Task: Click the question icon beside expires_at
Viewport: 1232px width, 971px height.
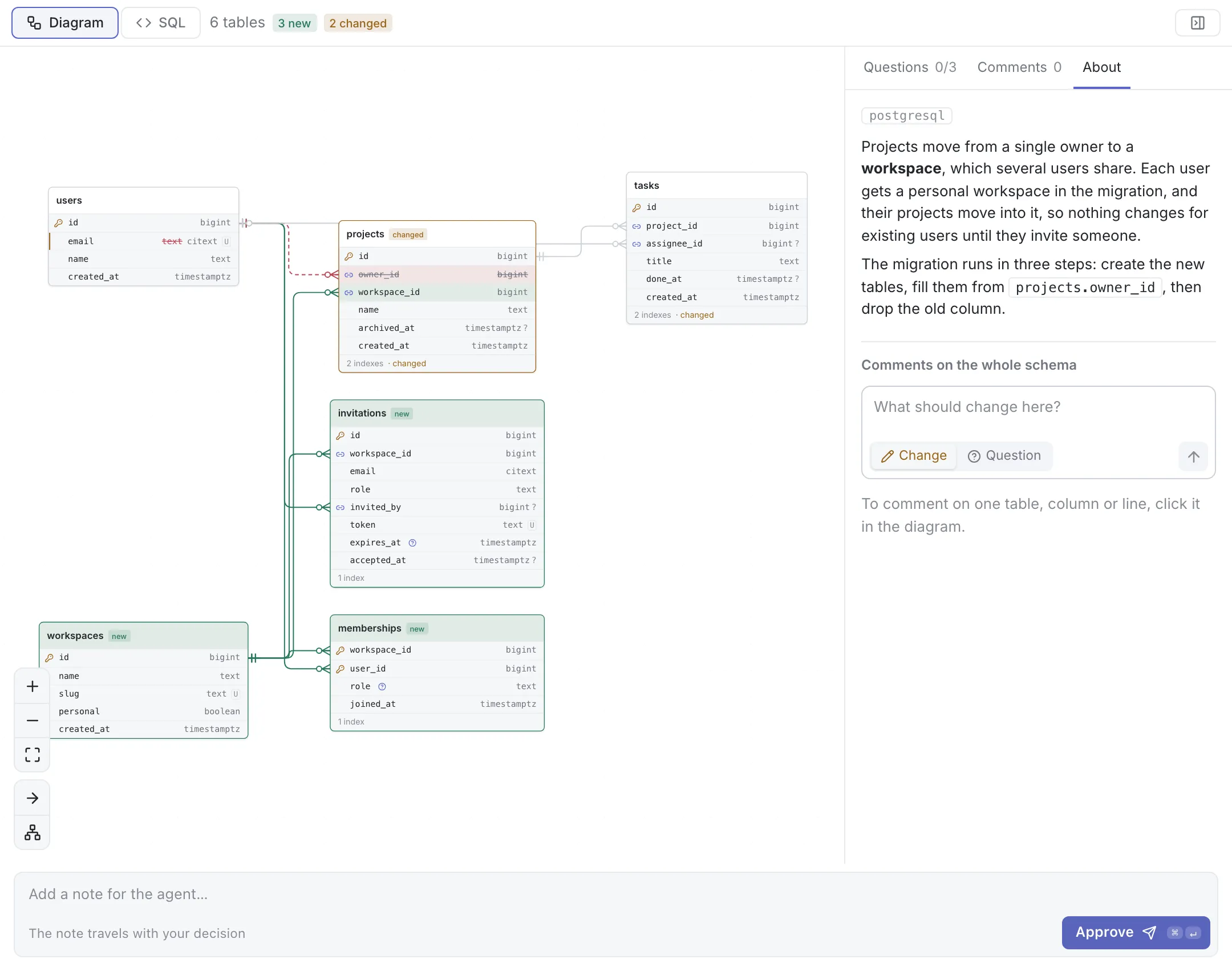Action: 412,543
